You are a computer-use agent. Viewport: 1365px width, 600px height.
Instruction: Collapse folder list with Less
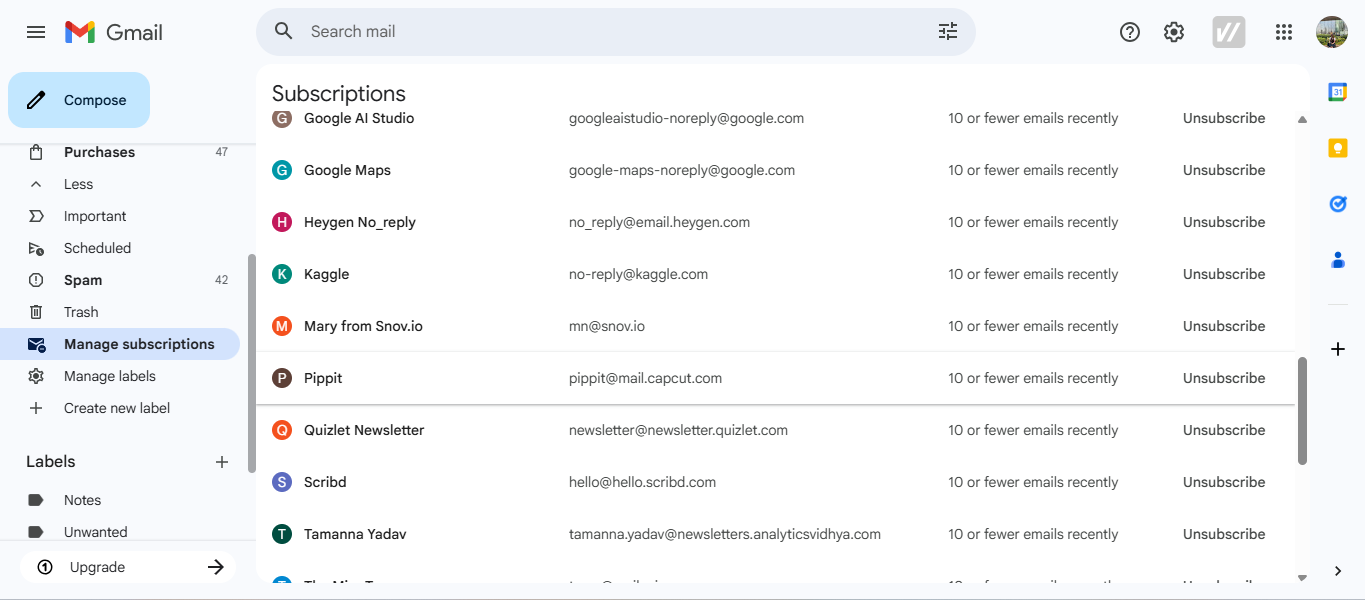(x=78, y=184)
